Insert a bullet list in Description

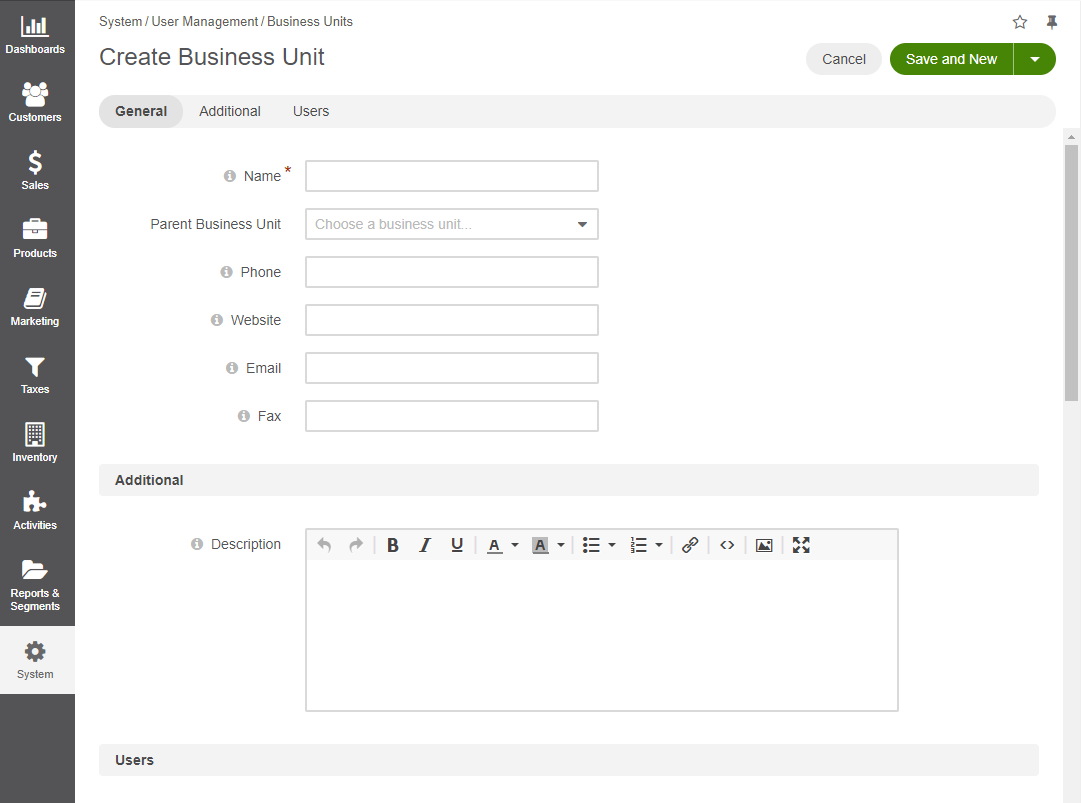(591, 545)
